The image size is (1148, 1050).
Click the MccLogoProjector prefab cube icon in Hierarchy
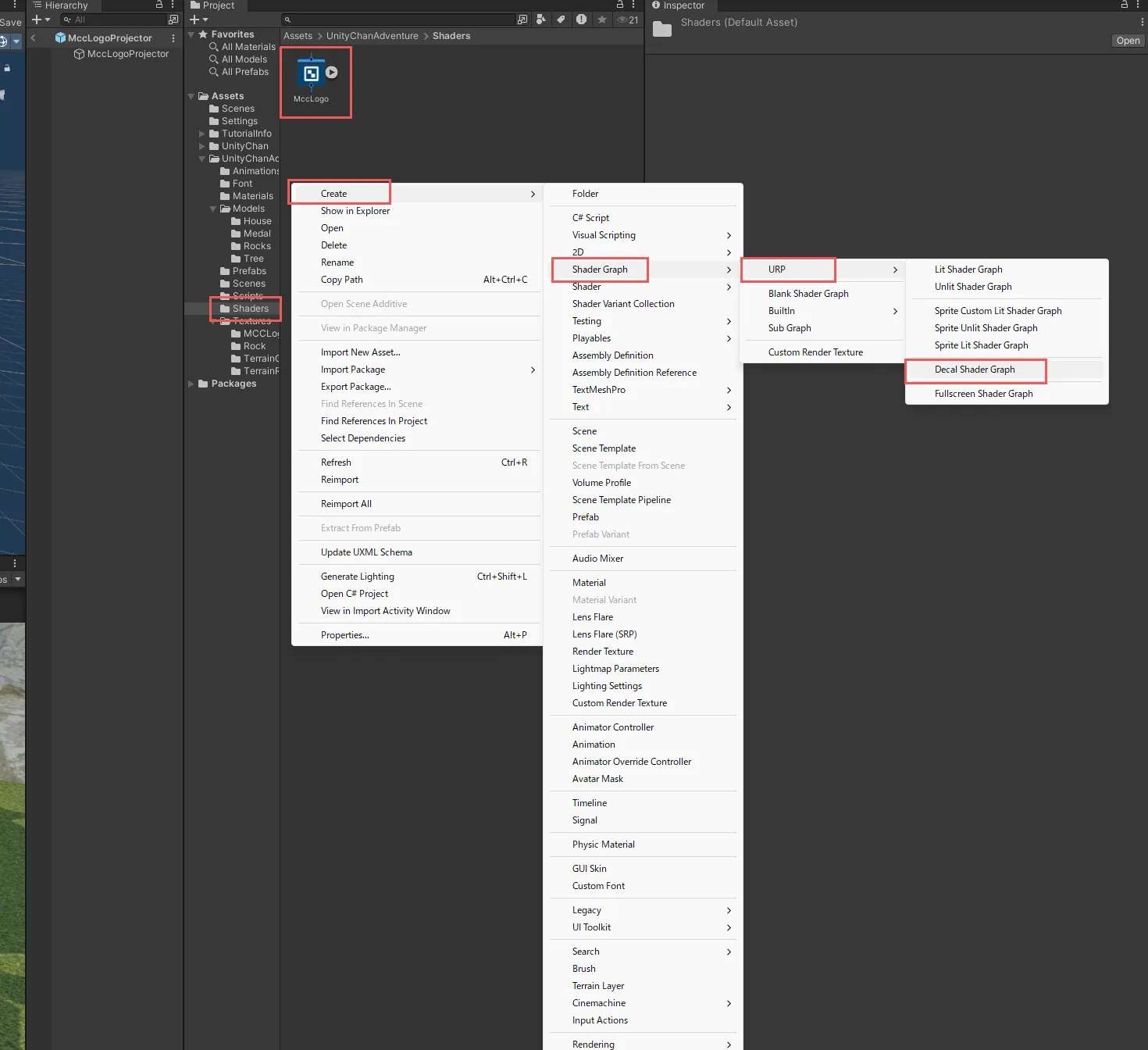tap(60, 37)
